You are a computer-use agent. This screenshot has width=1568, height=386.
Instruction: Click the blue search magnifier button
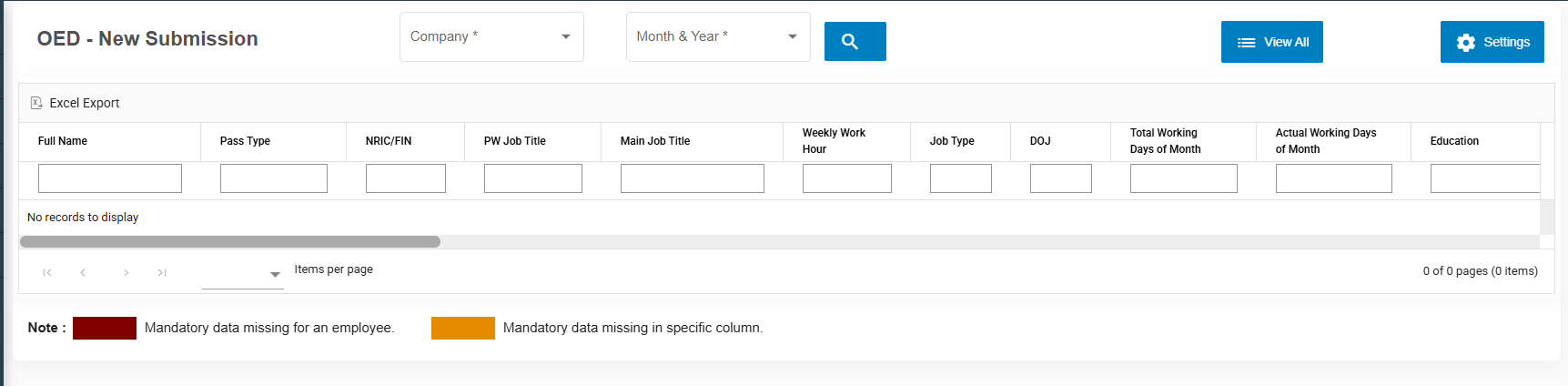[x=855, y=42]
